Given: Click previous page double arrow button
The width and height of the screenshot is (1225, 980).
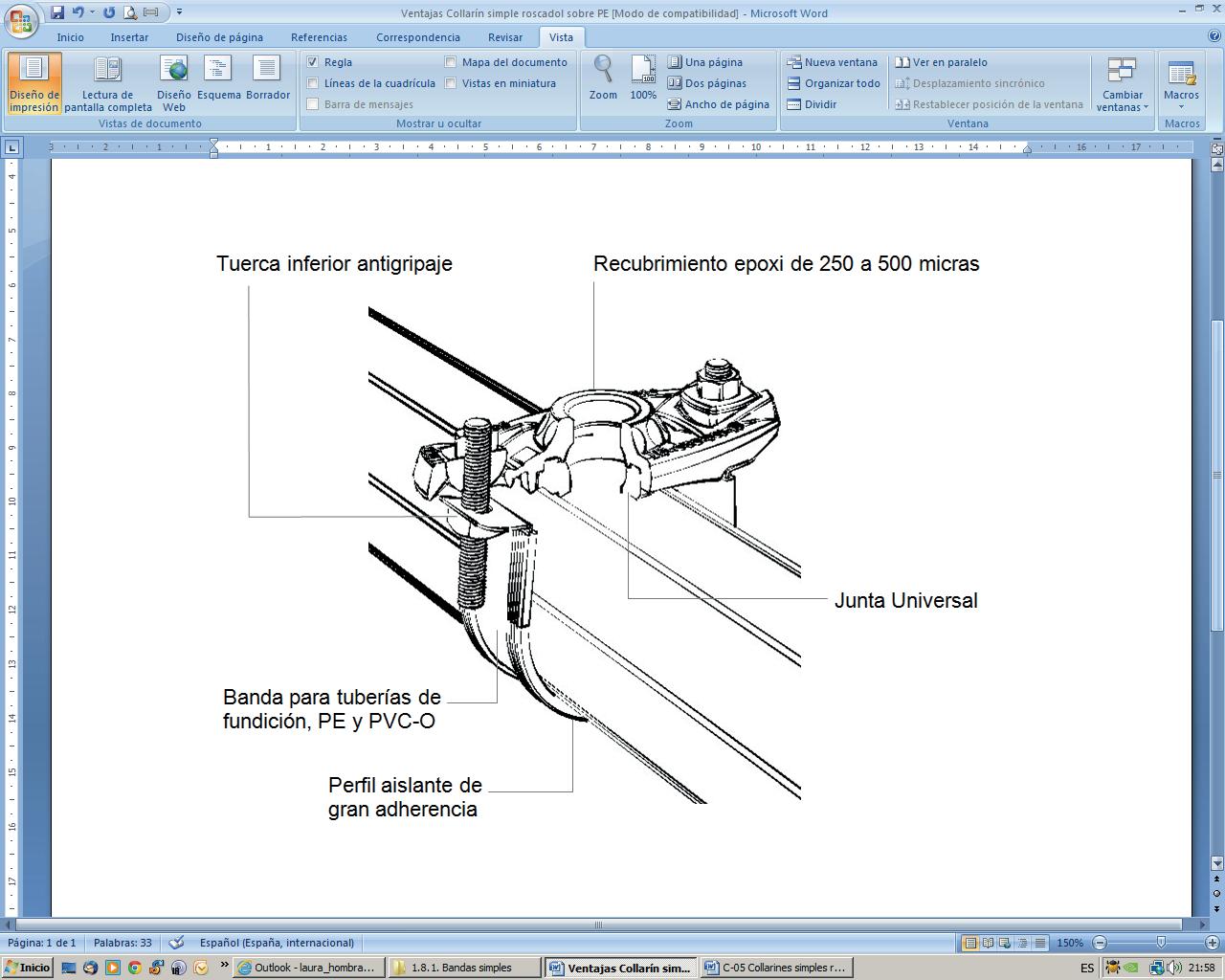Looking at the screenshot, I should pyautogui.click(x=1216, y=879).
